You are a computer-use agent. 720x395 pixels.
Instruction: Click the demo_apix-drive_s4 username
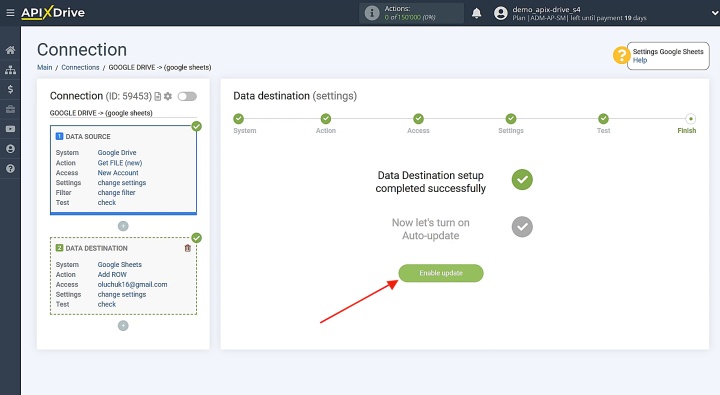click(546, 9)
